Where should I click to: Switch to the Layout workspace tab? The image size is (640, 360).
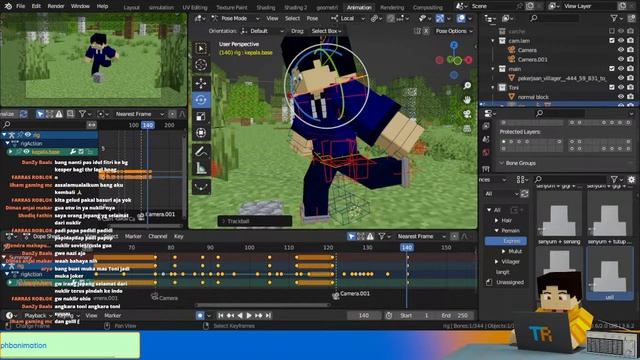coord(131,7)
